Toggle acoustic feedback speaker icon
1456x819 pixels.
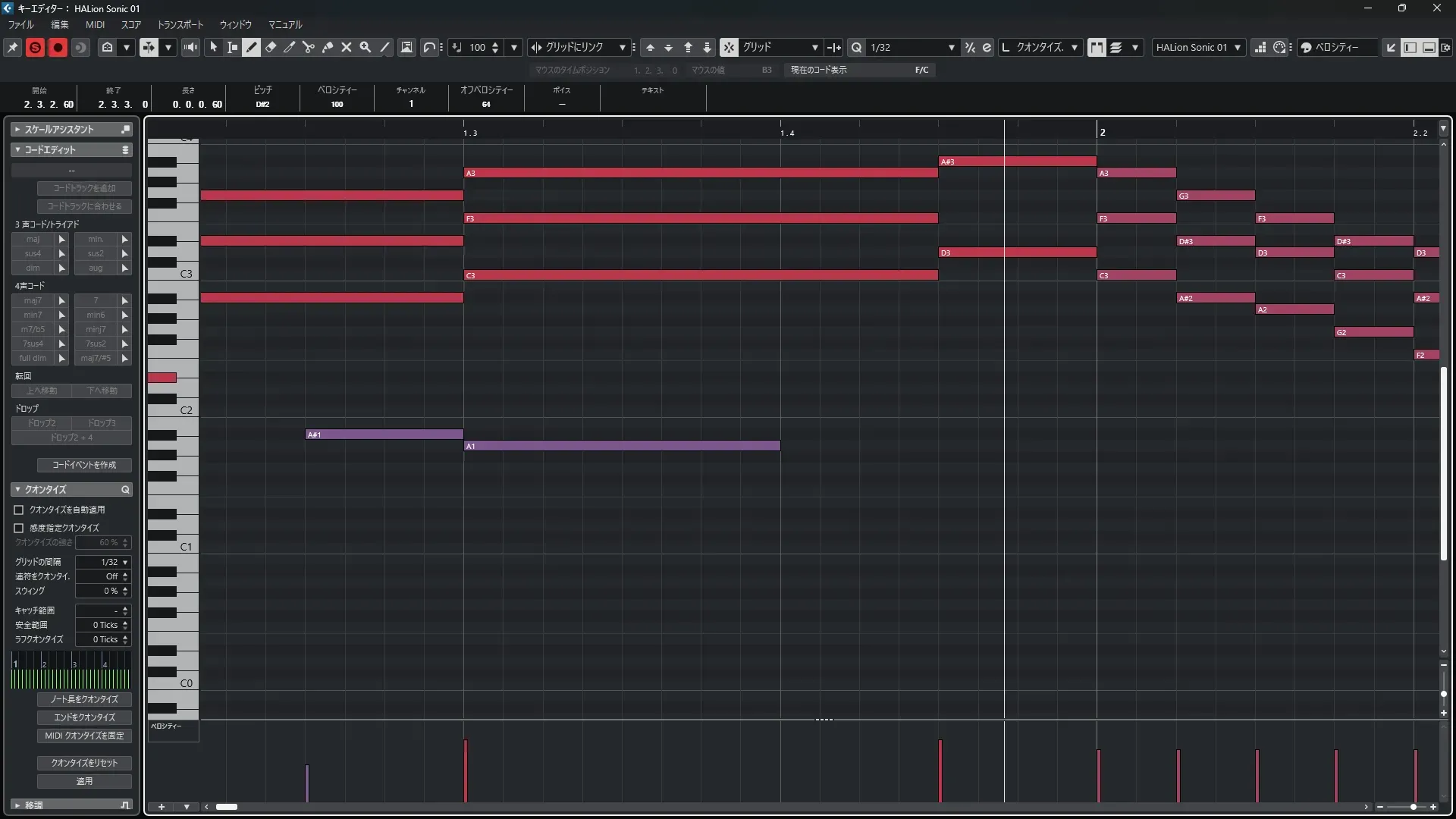[x=190, y=47]
